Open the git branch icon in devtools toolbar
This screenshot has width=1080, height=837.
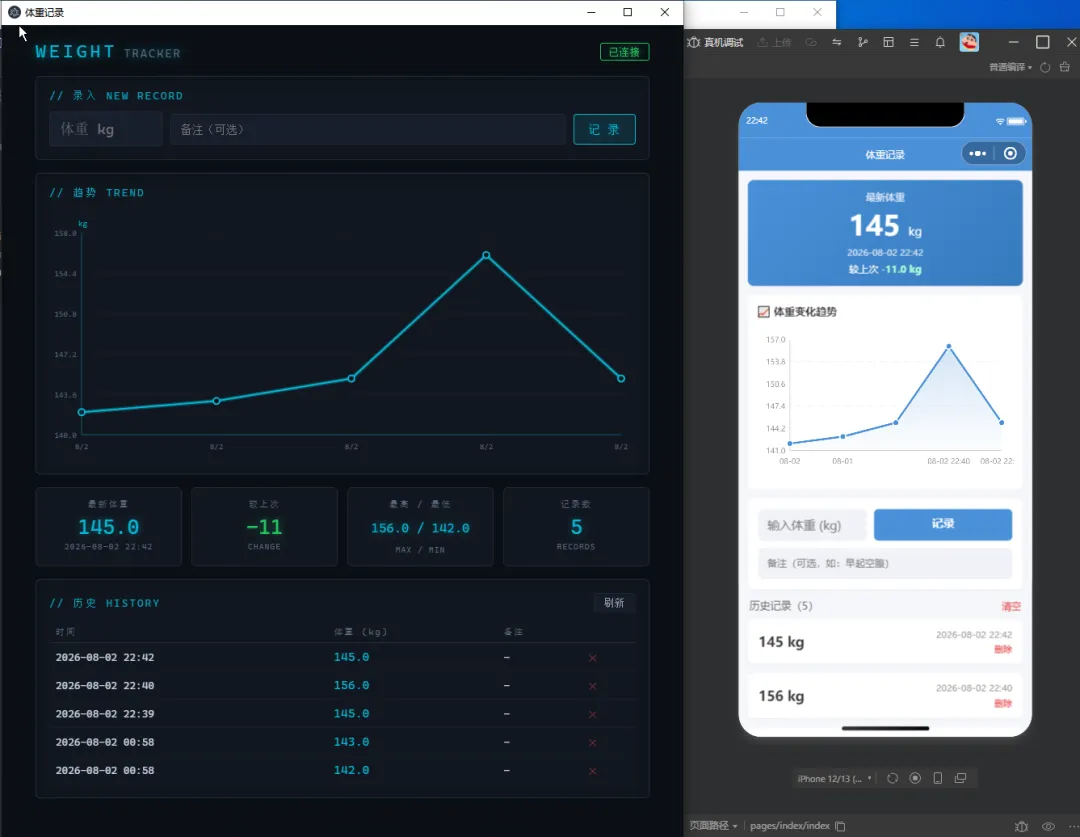[x=862, y=43]
